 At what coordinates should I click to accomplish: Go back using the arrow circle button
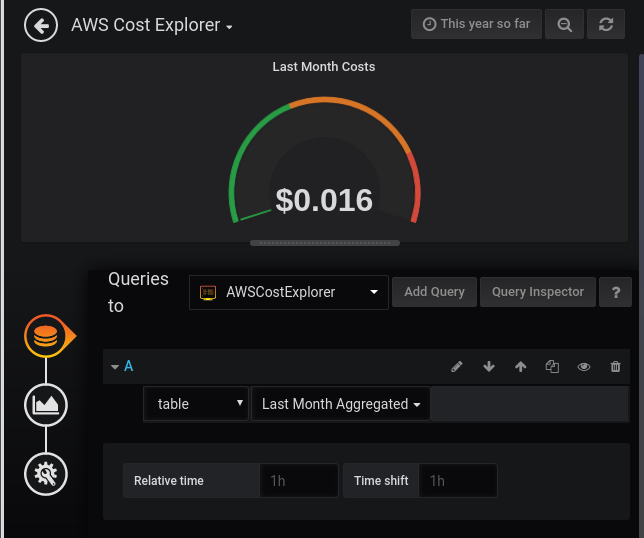point(41,25)
